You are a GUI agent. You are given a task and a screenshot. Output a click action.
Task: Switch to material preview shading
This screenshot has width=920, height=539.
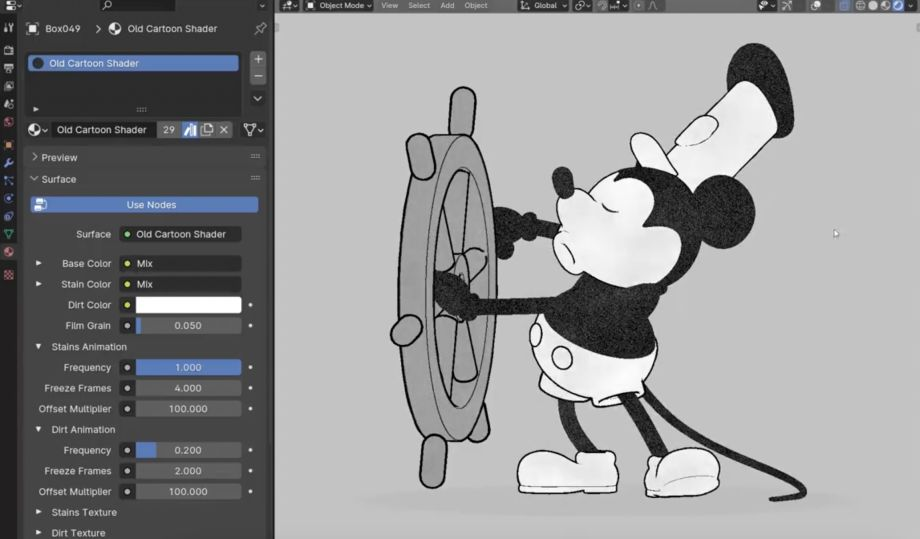[885, 5]
